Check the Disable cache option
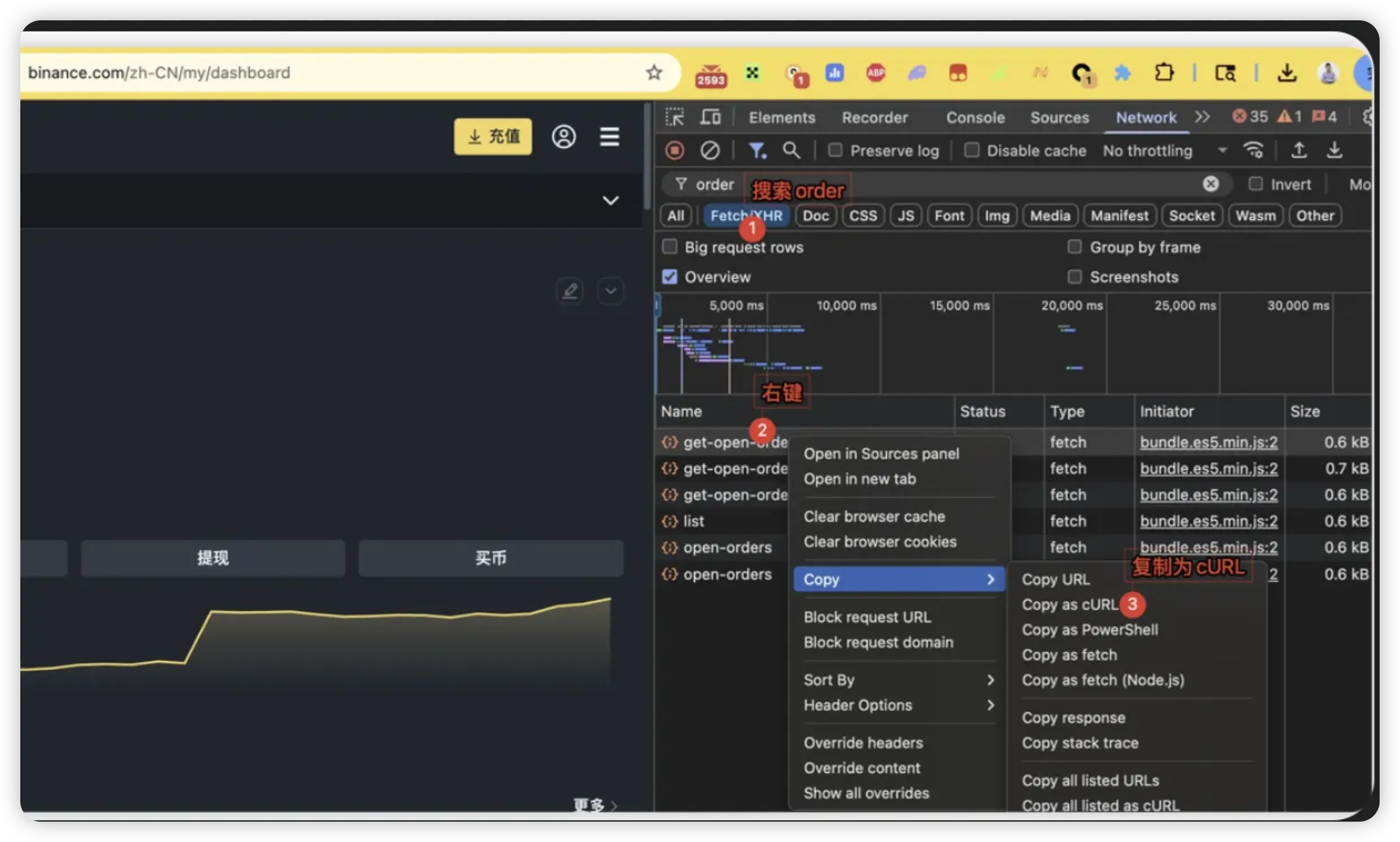The width and height of the screenshot is (1400, 842). [x=972, y=150]
